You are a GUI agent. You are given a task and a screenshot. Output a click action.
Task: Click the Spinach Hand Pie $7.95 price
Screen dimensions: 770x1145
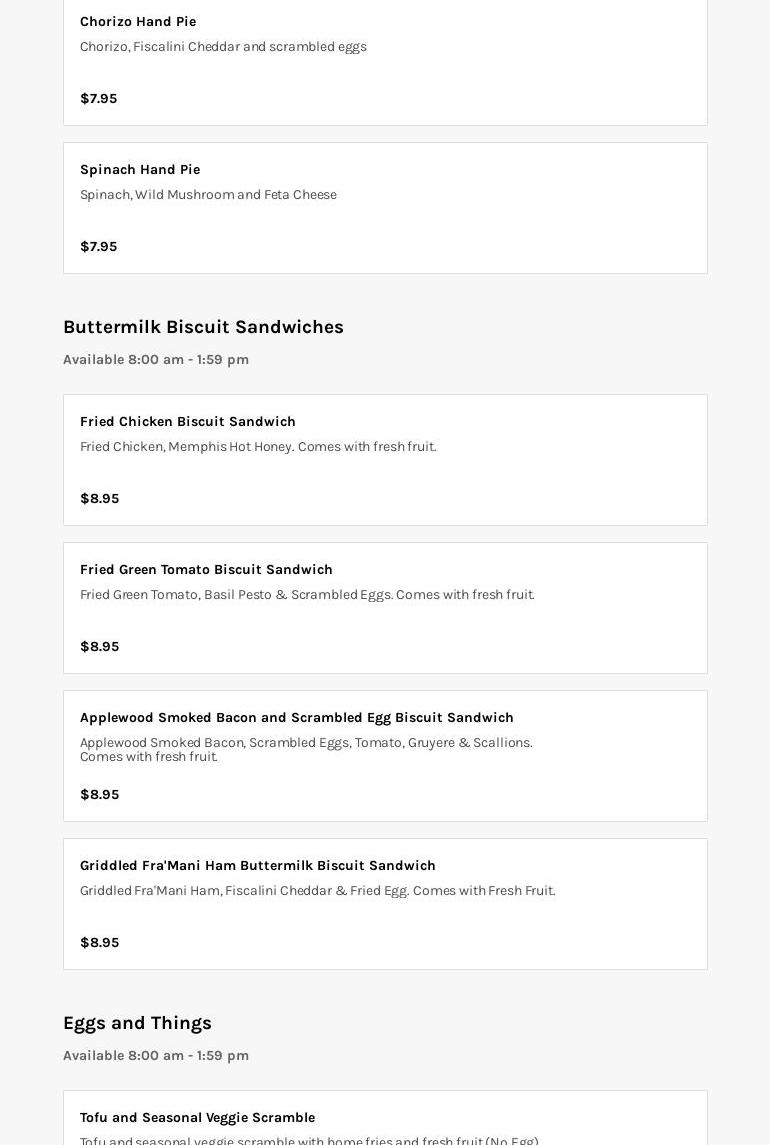pos(98,246)
